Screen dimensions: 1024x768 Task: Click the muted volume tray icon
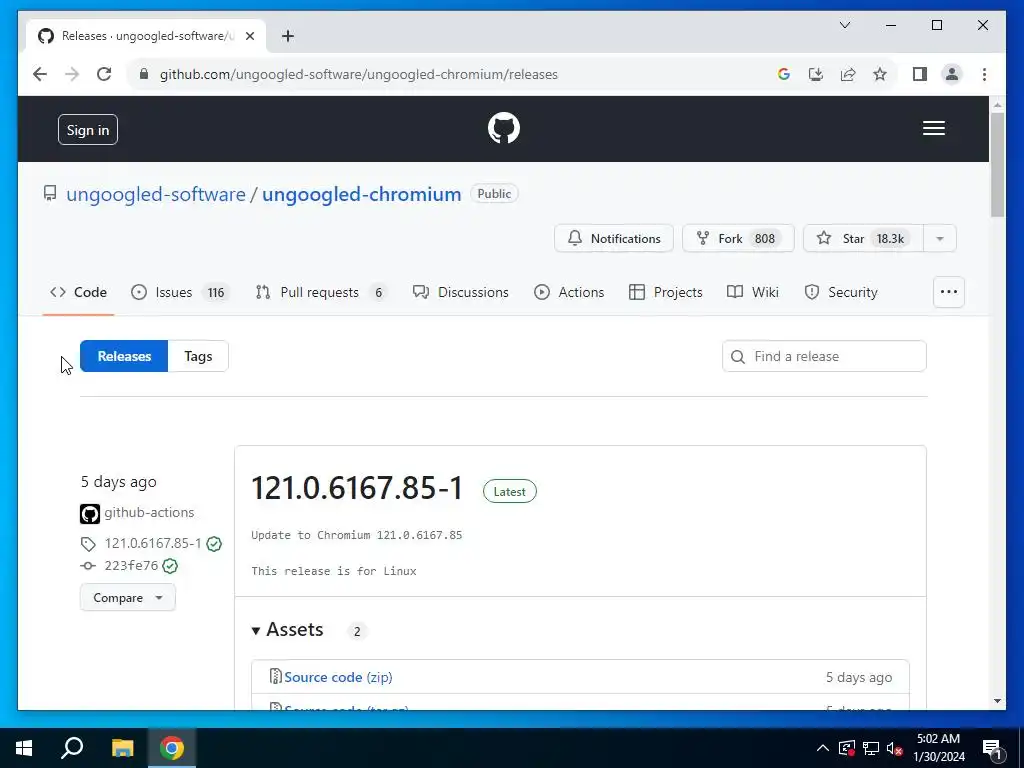pos(894,748)
